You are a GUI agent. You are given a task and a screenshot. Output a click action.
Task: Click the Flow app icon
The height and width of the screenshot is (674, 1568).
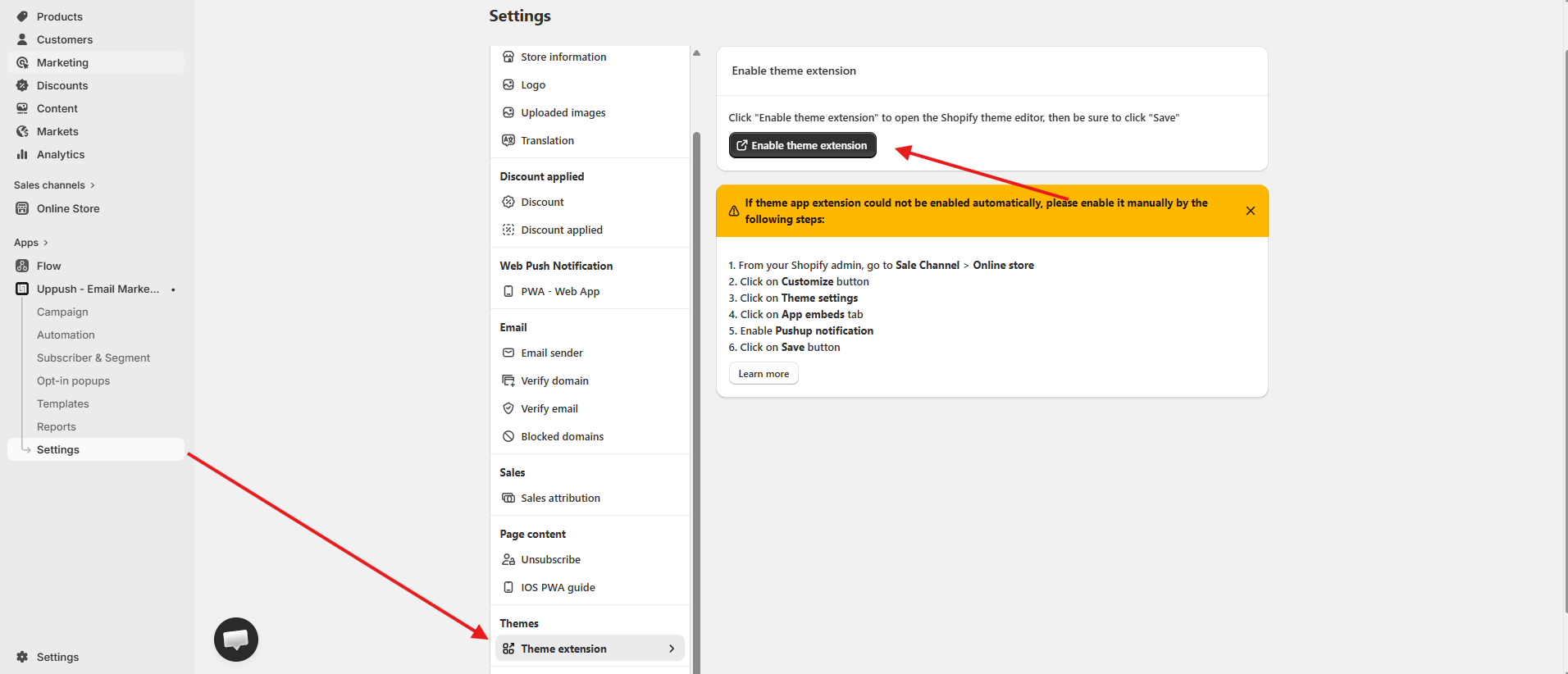[x=22, y=266]
